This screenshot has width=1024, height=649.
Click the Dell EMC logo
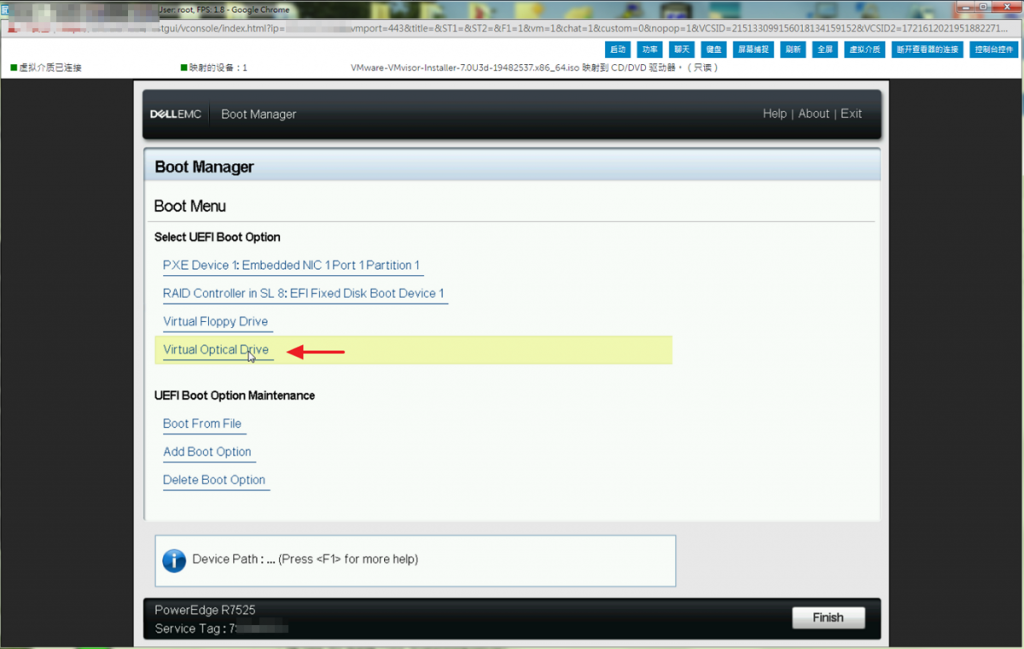176,114
